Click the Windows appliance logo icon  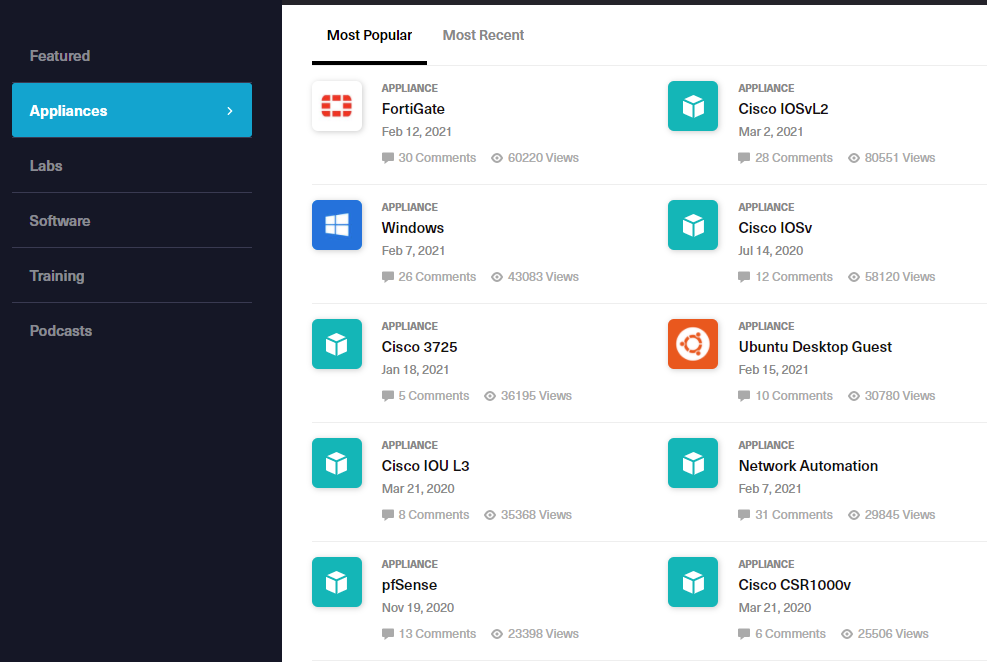coord(337,225)
